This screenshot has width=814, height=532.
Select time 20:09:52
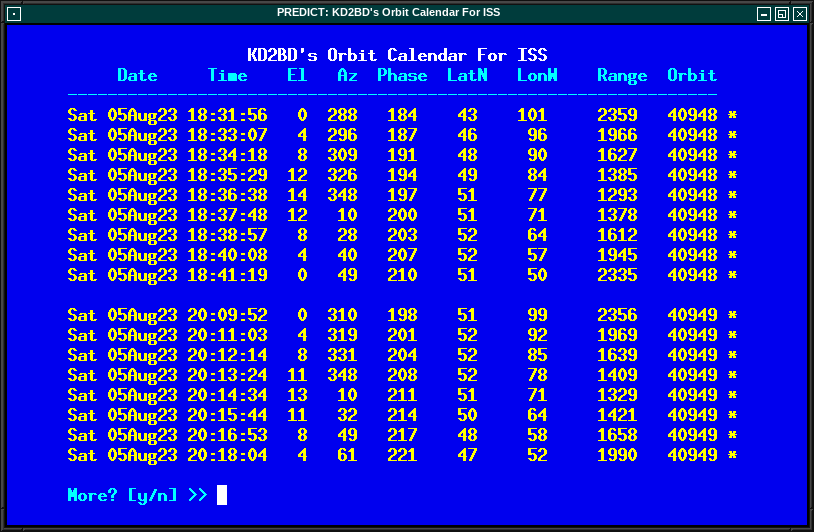[x=227, y=315]
